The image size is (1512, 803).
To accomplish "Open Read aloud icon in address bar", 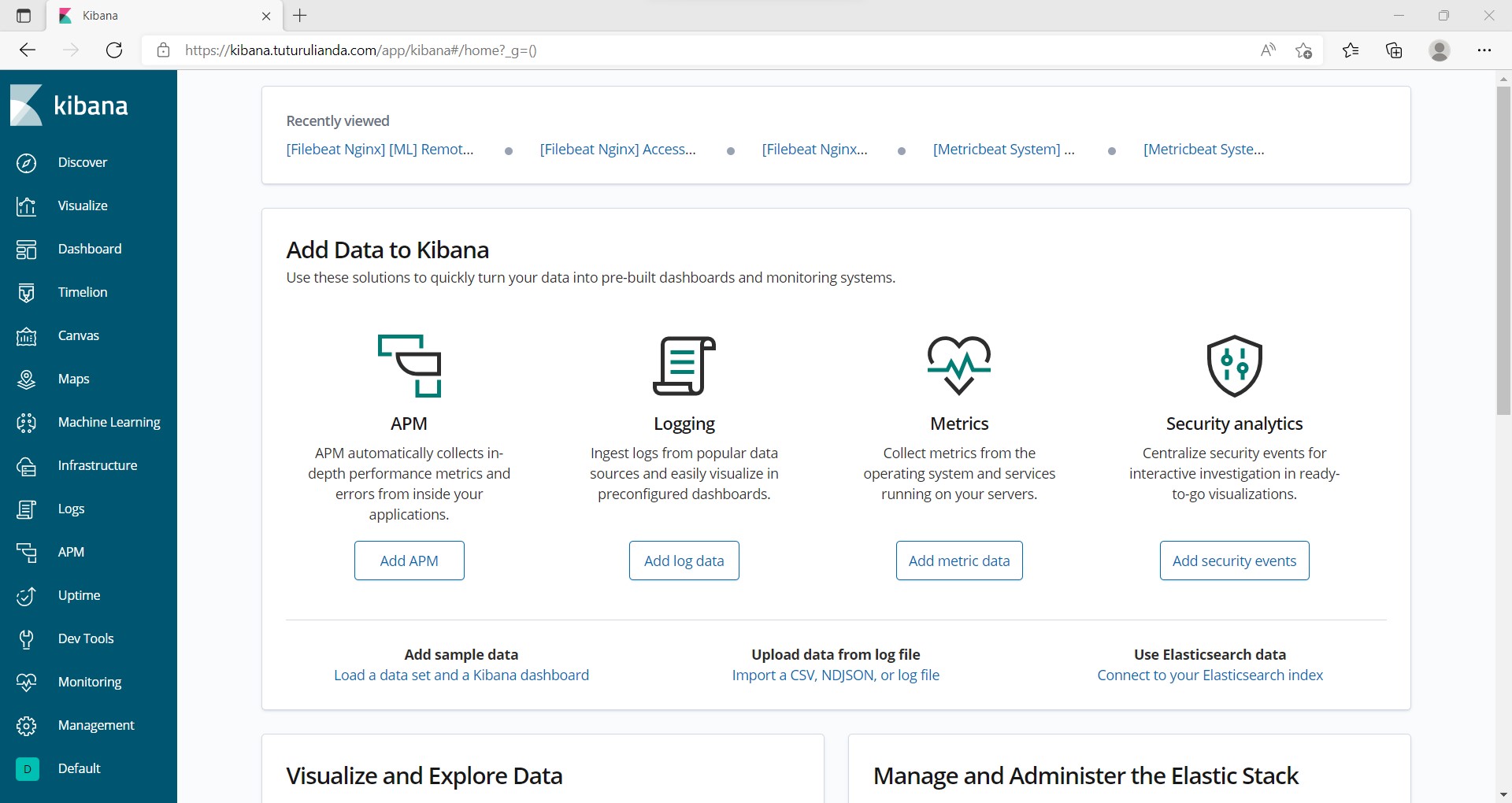I will pyautogui.click(x=1268, y=50).
